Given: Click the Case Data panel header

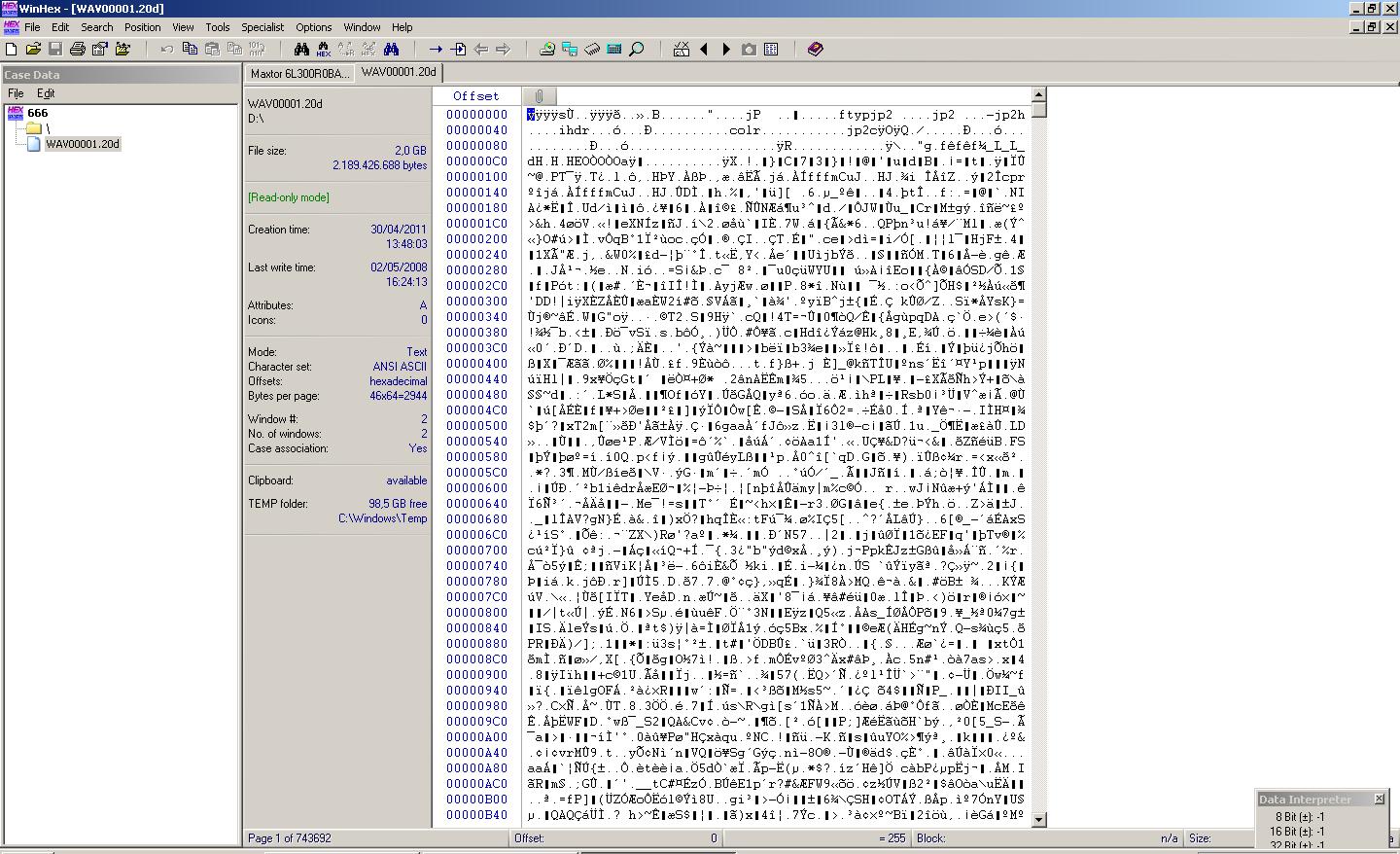Looking at the screenshot, I should pyautogui.click(x=122, y=75).
